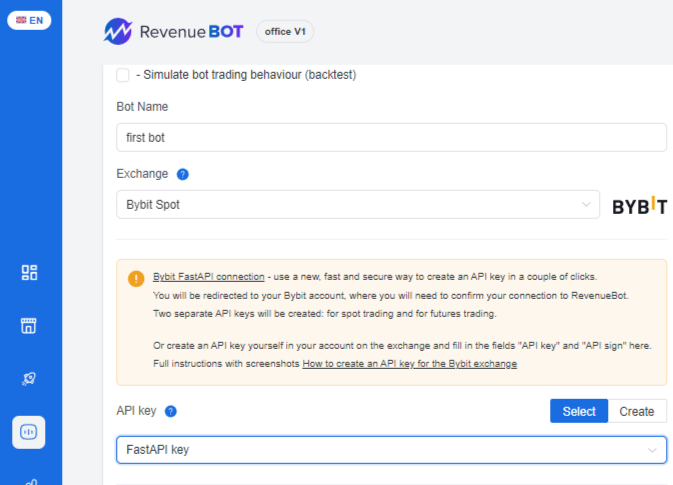Switch to the Create API key tab
The image size is (673, 485).
point(637,411)
